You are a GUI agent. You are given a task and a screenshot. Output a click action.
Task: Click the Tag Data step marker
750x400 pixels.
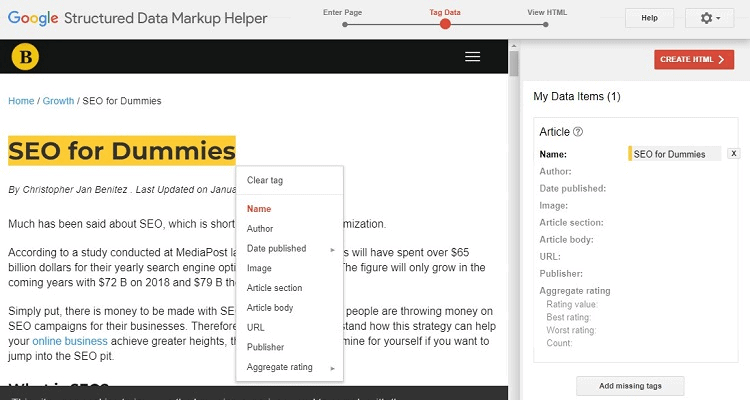point(445,24)
